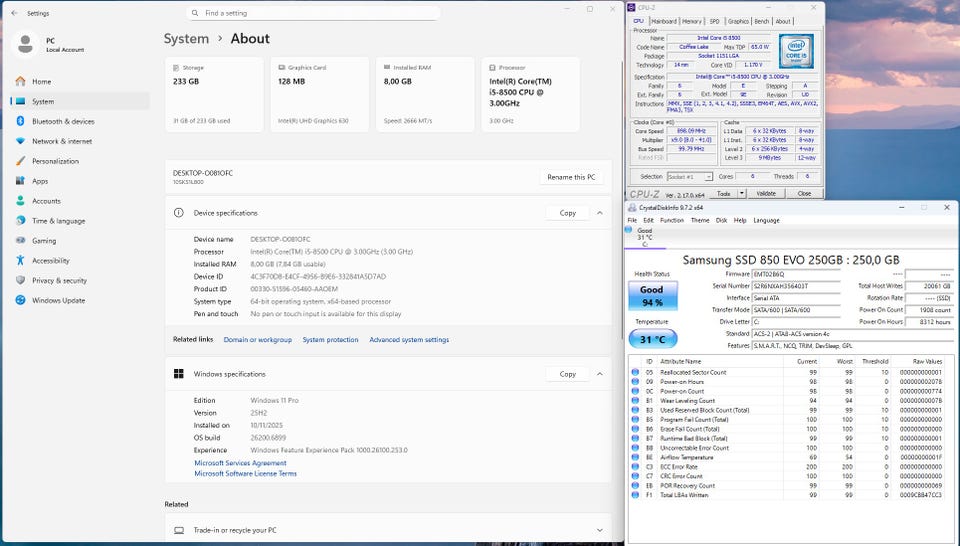The height and width of the screenshot is (546, 960).
Task: Open the Function menu in CrystalDiskInfo
Action: tap(671, 220)
